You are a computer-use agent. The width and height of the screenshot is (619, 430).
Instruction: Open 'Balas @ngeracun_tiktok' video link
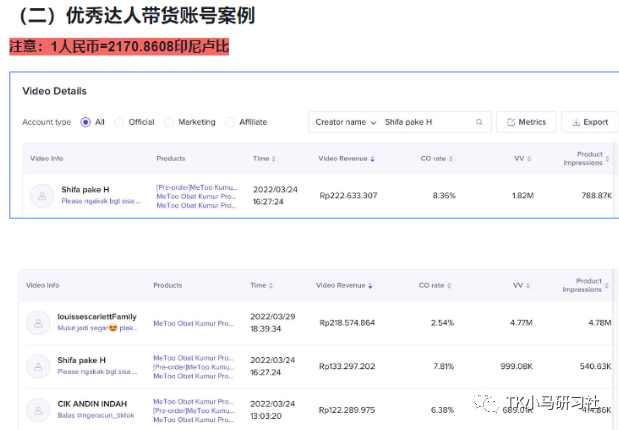(96, 415)
